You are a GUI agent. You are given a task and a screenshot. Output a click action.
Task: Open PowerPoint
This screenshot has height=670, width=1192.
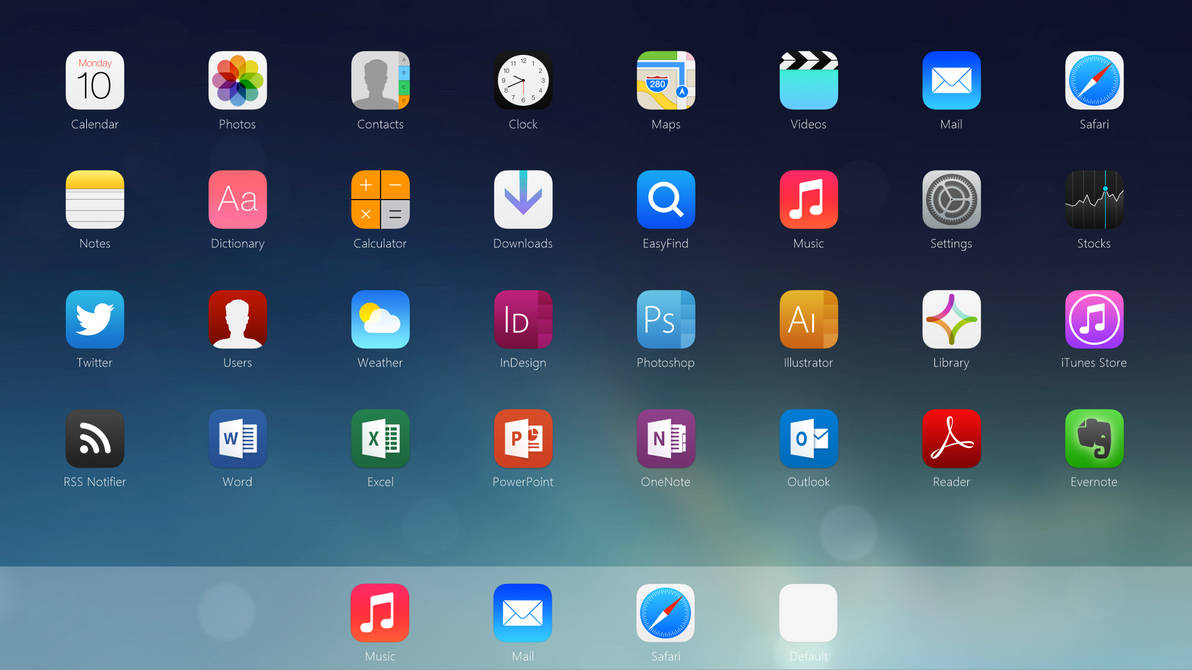pyautogui.click(x=522, y=438)
